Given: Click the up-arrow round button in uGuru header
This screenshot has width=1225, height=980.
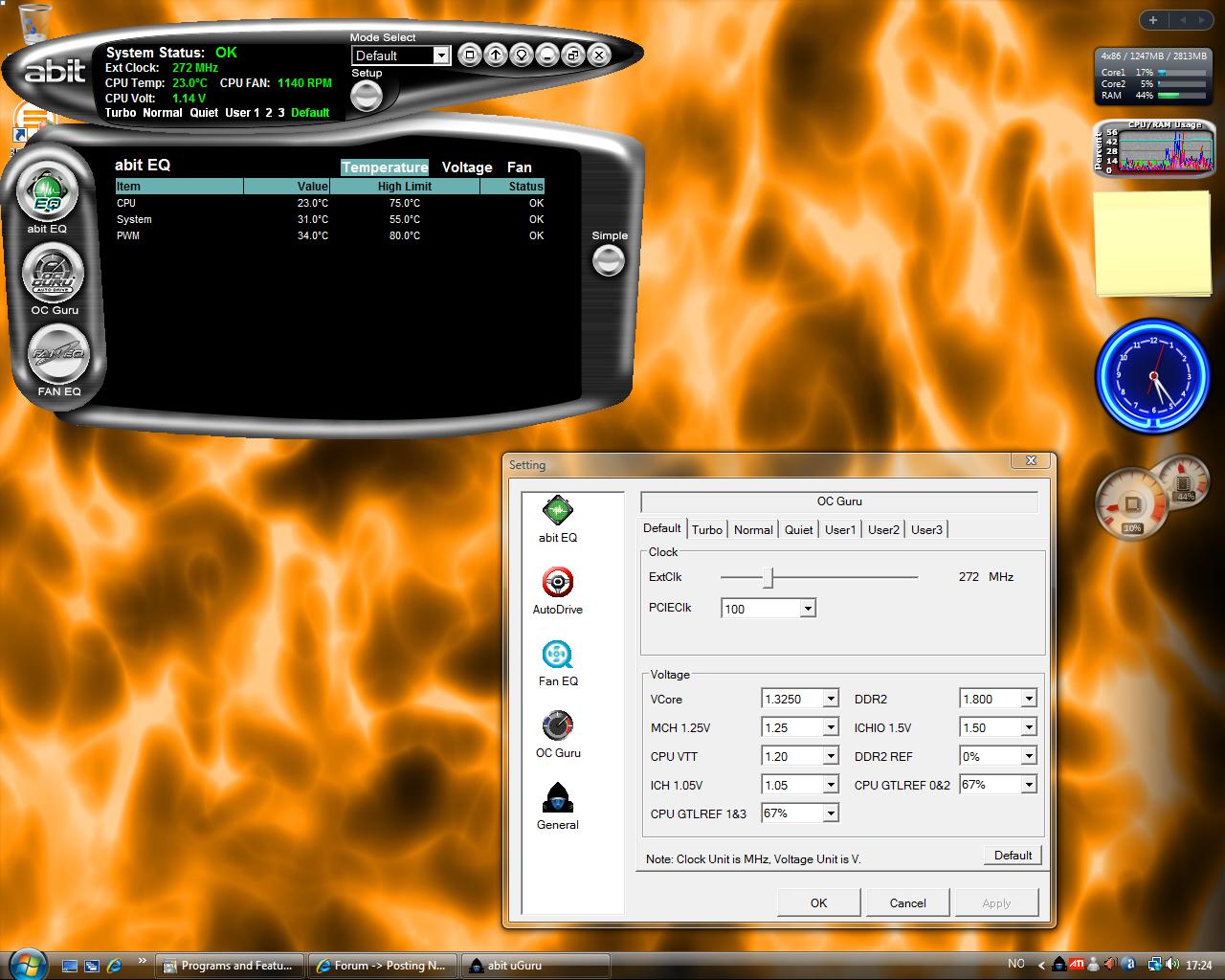Looking at the screenshot, I should [x=495, y=55].
